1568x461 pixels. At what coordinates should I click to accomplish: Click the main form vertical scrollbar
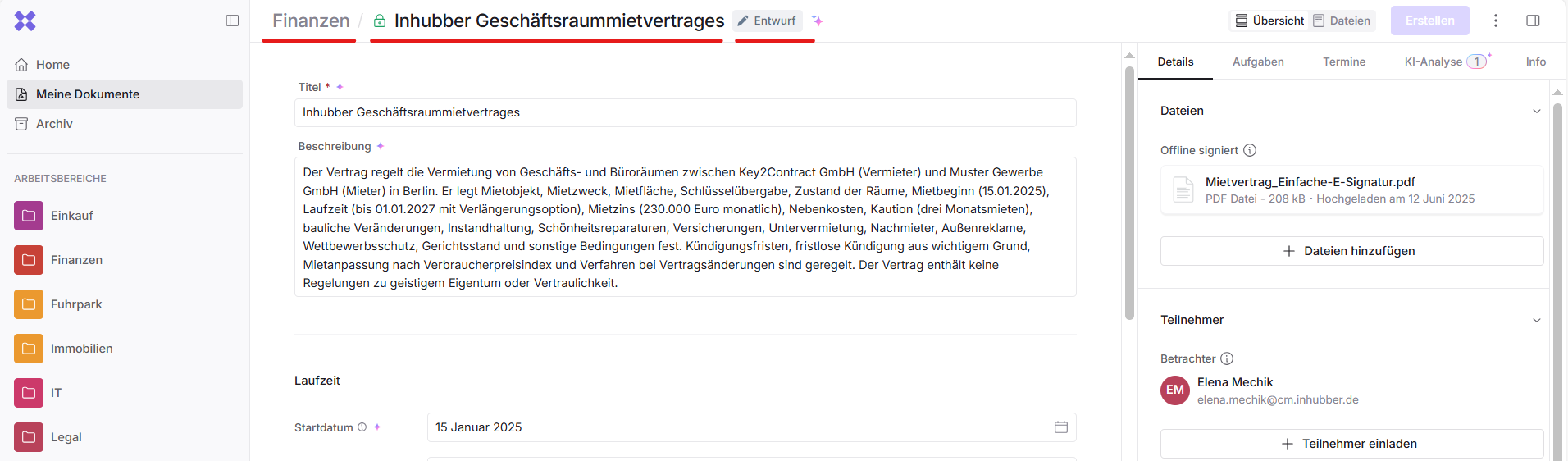click(1129, 193)
